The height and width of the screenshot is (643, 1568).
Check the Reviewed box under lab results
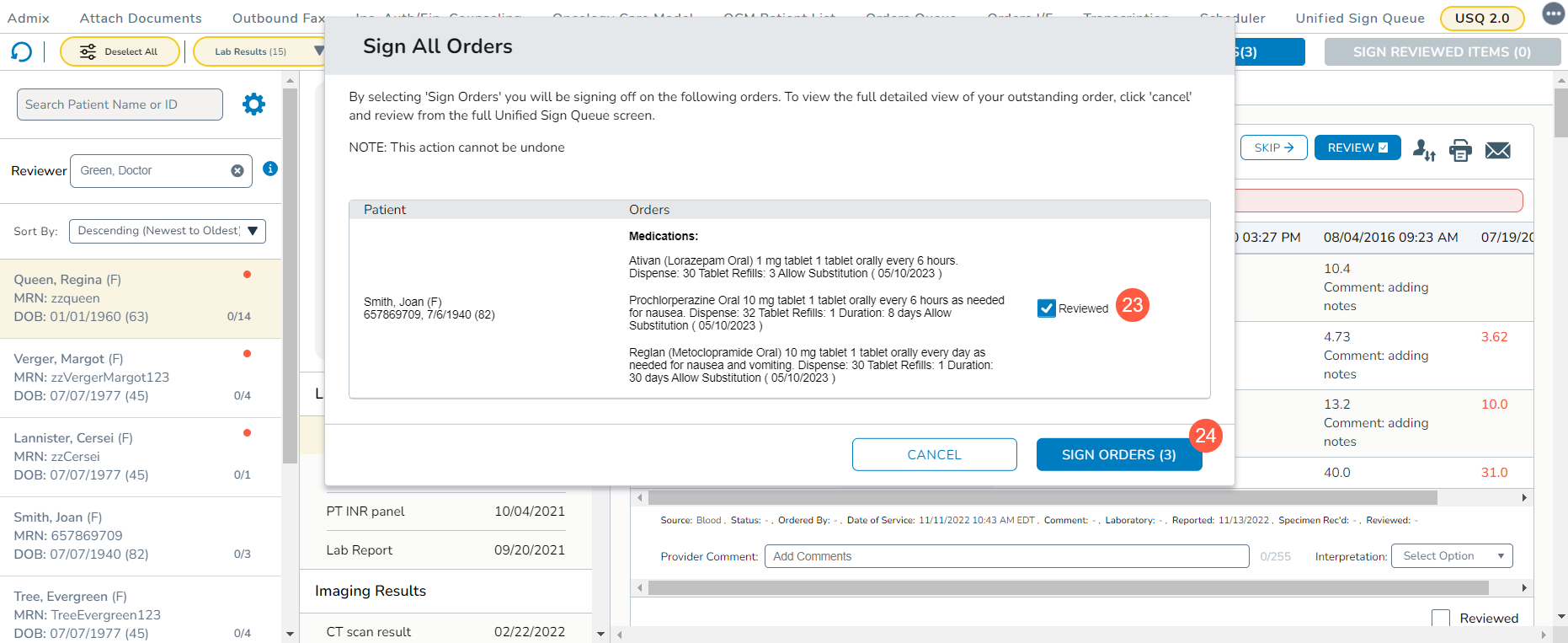(1440, 619)
